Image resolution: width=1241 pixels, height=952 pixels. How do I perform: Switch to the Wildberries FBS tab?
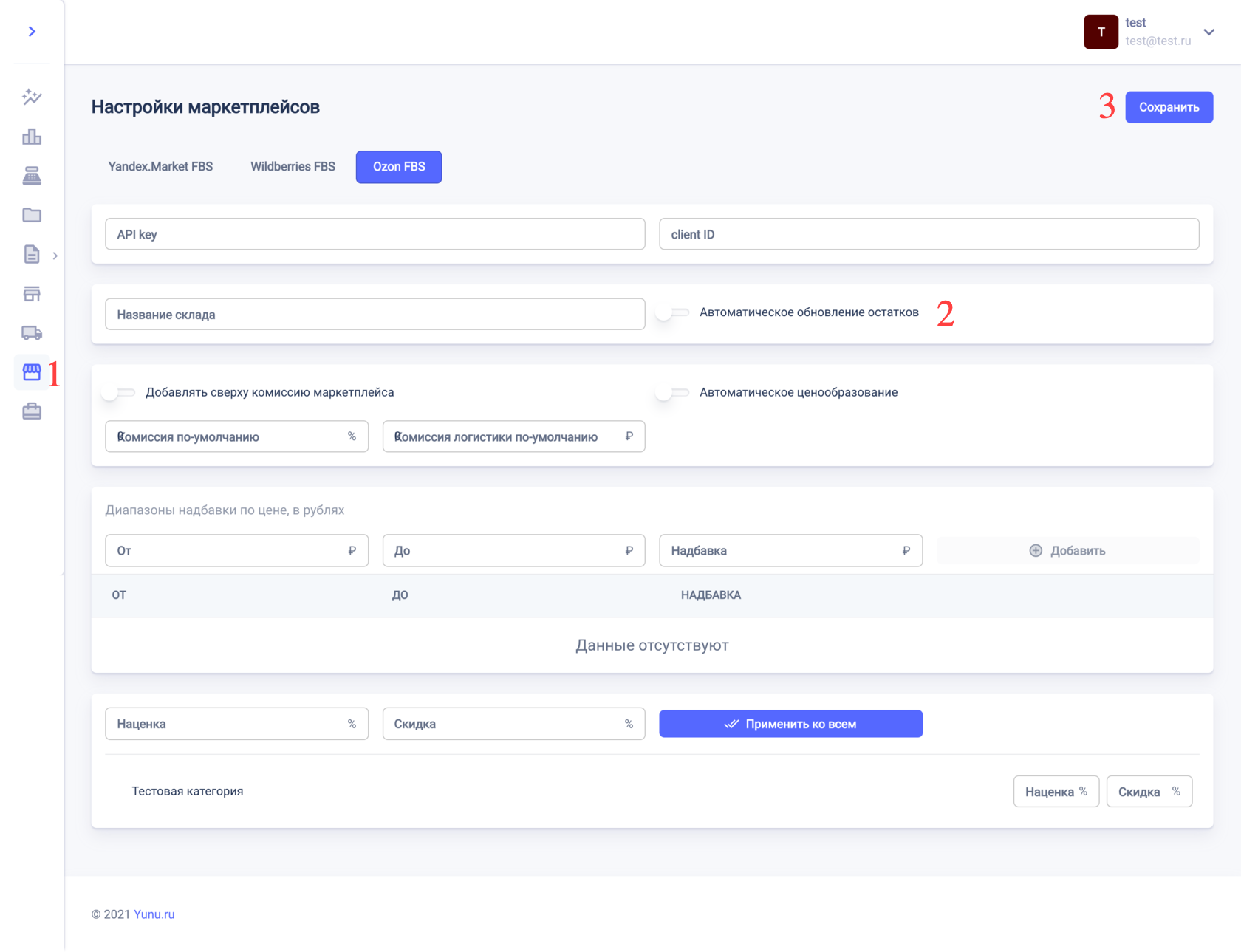[293, 167]
